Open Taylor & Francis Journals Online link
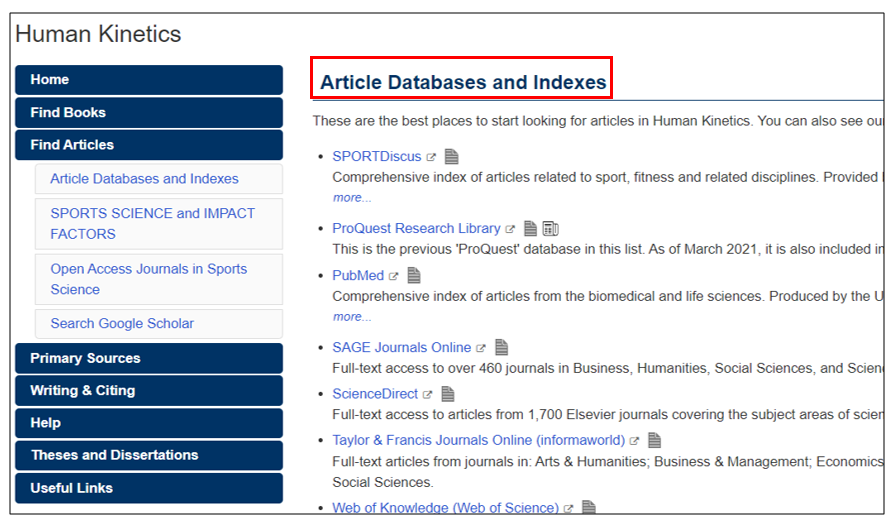The width and height of the screenshot is (892, 525). (478, 440)
